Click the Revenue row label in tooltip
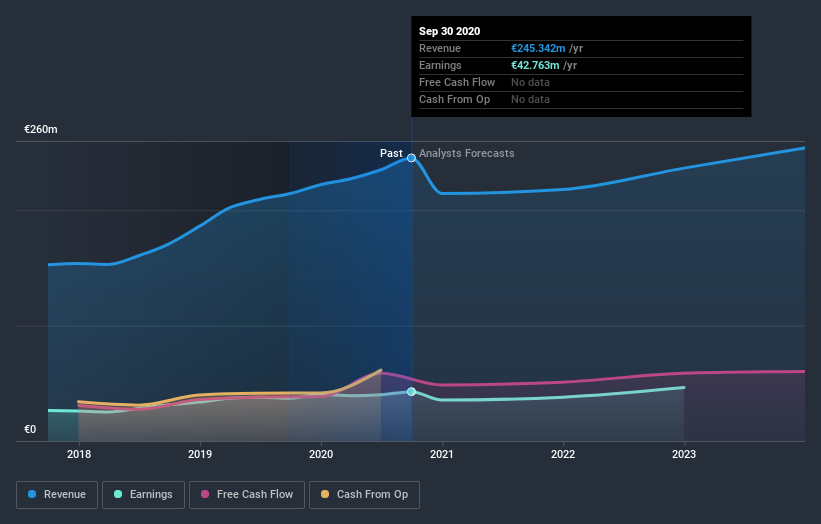This screenshot has height=524, width=821. pos(440,48)
